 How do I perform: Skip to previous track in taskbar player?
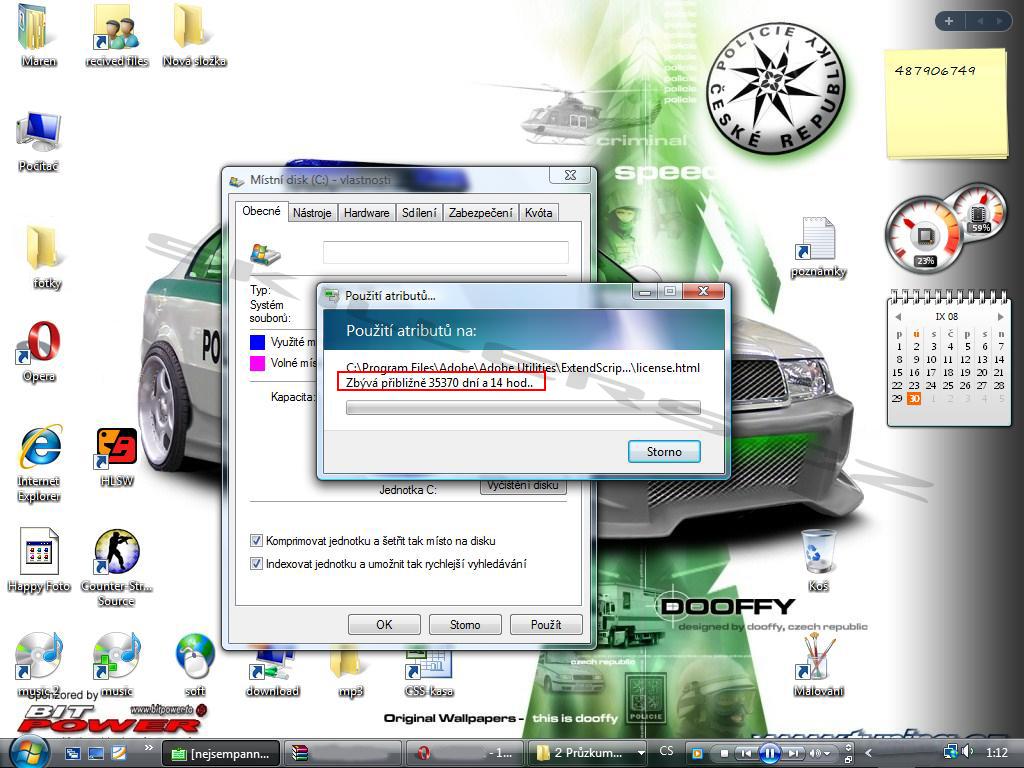[x=744, y=753]
